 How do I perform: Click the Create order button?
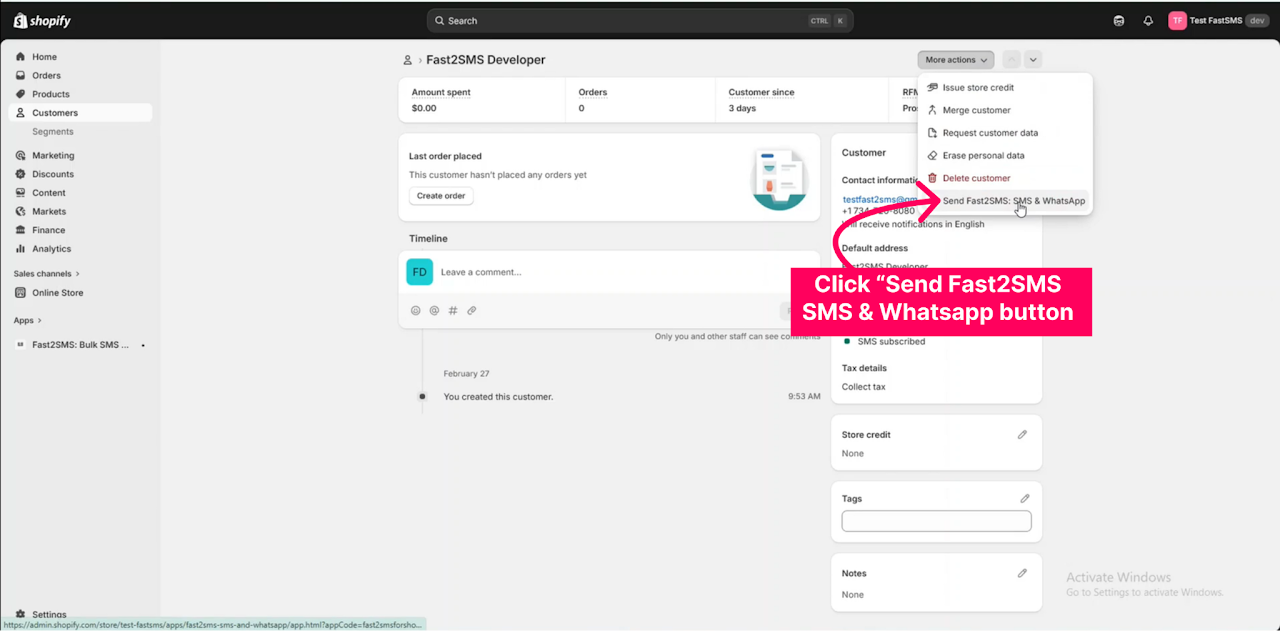[440, 196]
